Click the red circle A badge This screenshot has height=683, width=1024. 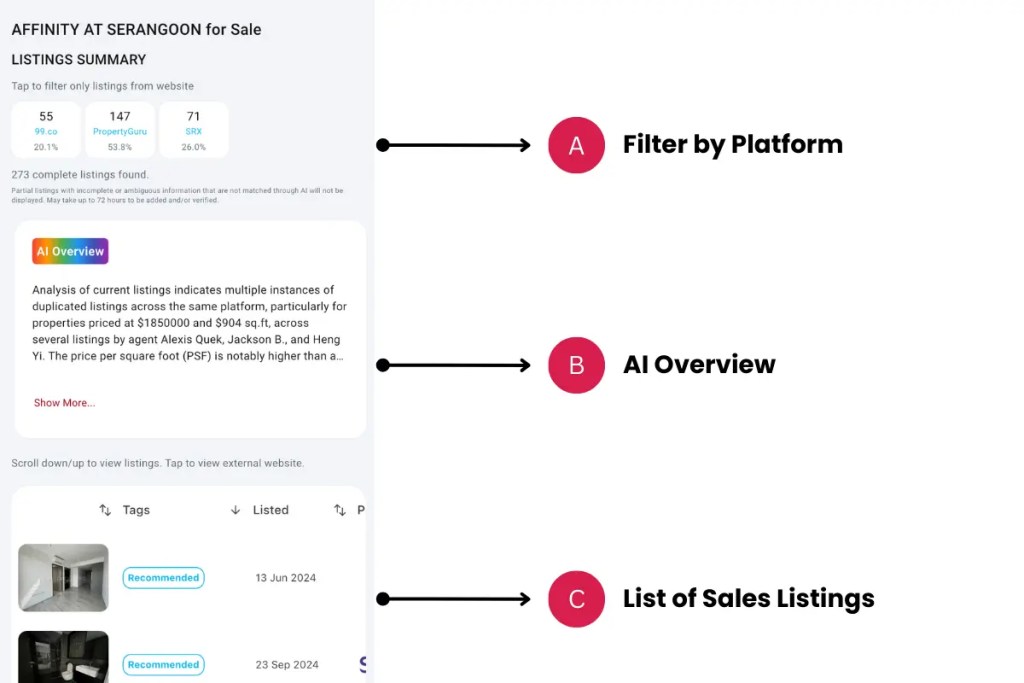coord(576,145)
